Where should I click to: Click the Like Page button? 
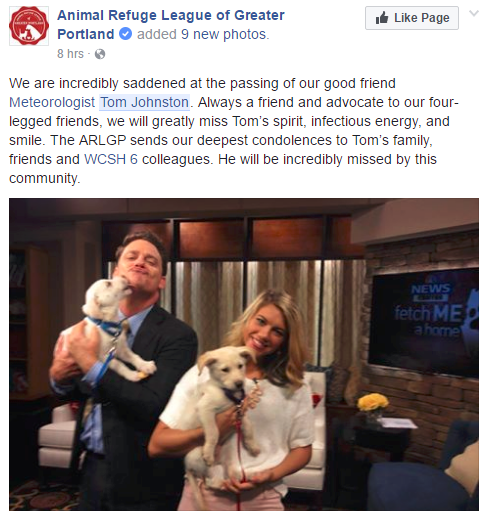tap(412, 18)
